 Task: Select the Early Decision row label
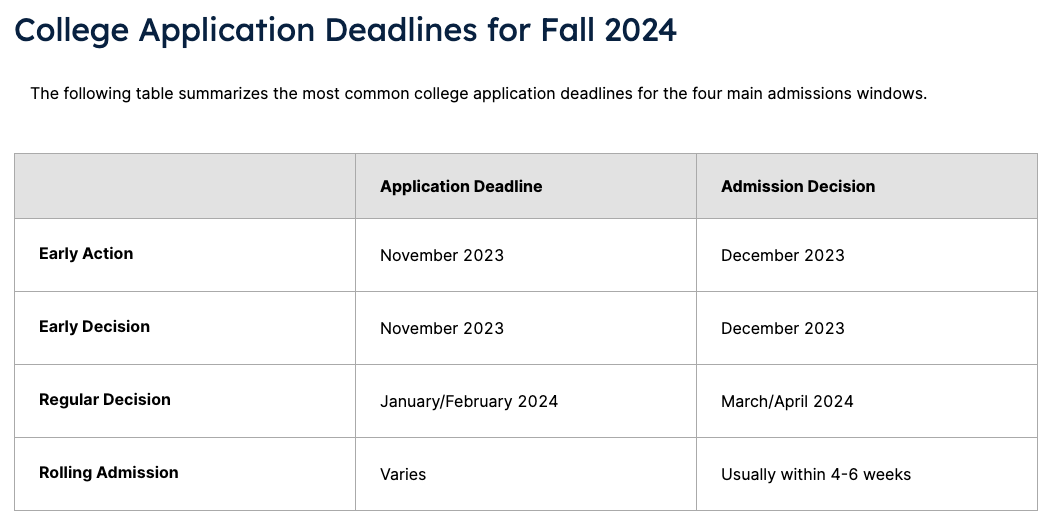95,327
